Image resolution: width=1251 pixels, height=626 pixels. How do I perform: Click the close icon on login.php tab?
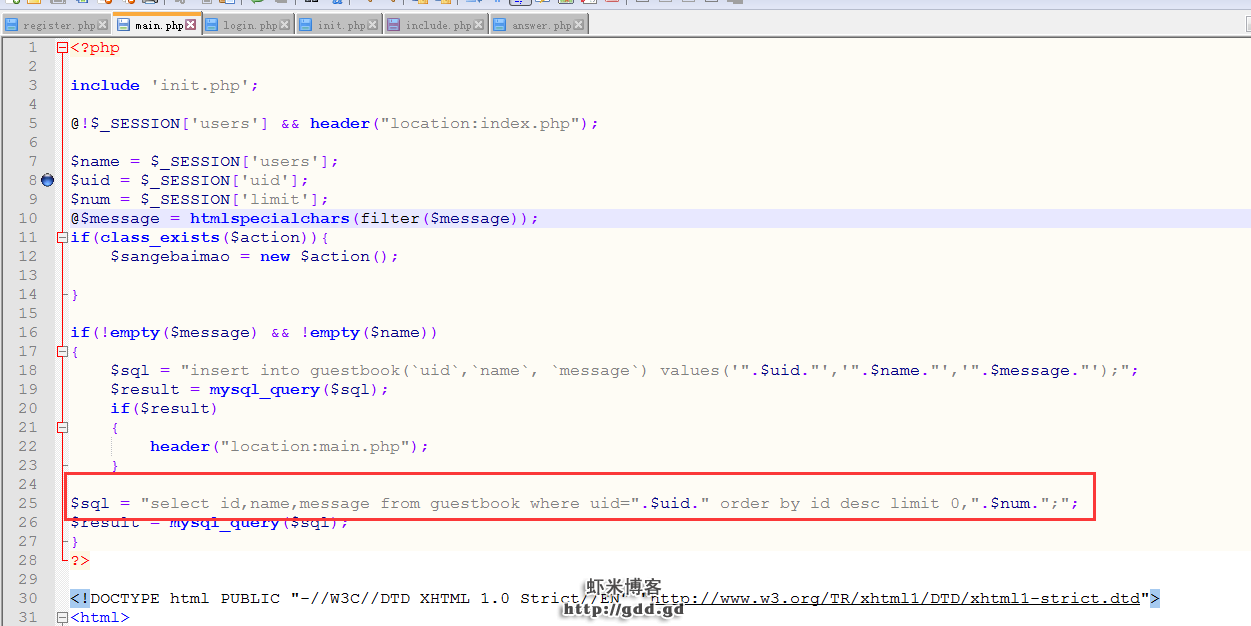tap(285, 25)
